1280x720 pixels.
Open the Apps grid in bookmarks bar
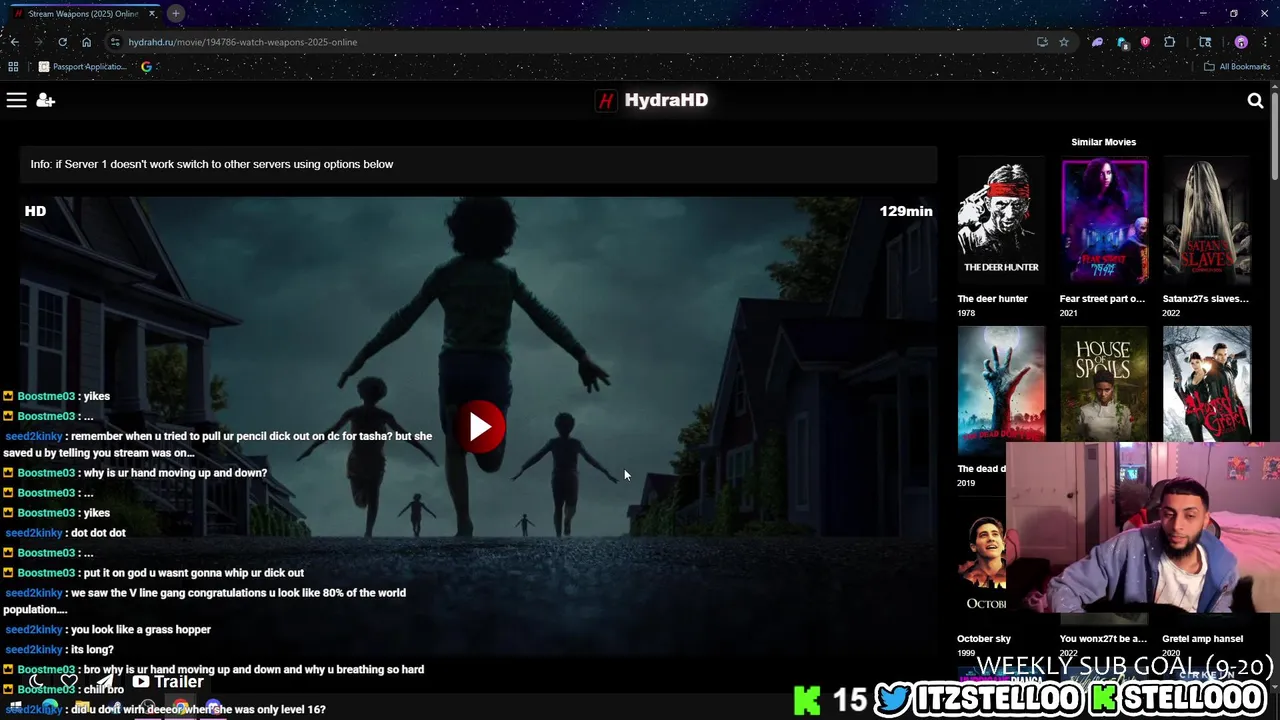click(13, 67)
